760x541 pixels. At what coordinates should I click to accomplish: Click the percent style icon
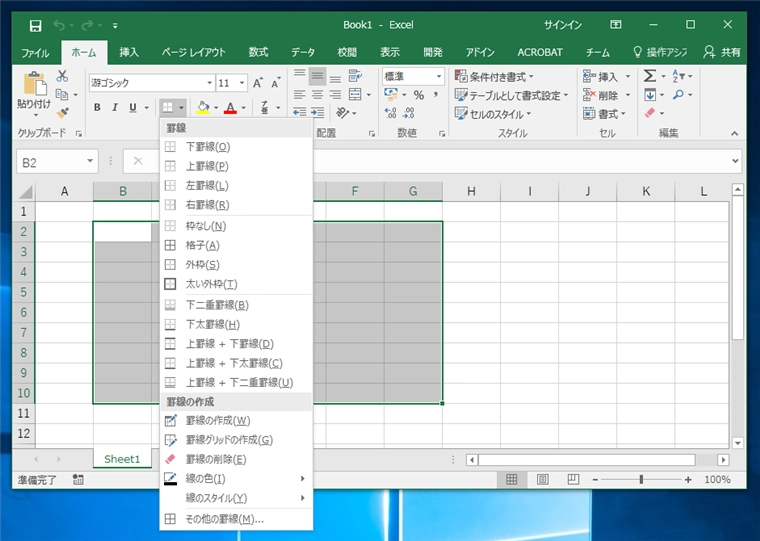click(x=419, y=95)
